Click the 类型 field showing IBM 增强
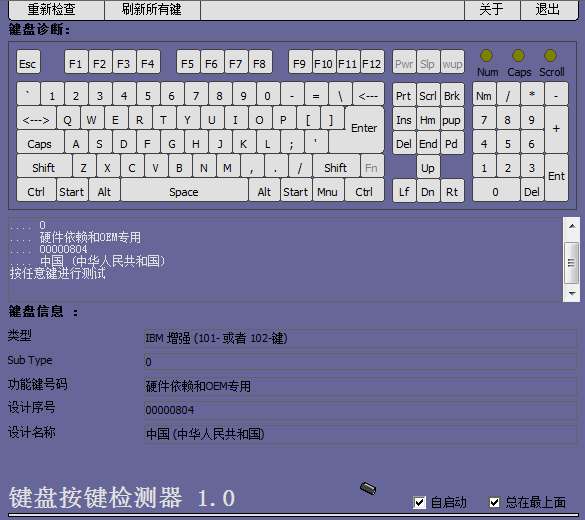 360,338
